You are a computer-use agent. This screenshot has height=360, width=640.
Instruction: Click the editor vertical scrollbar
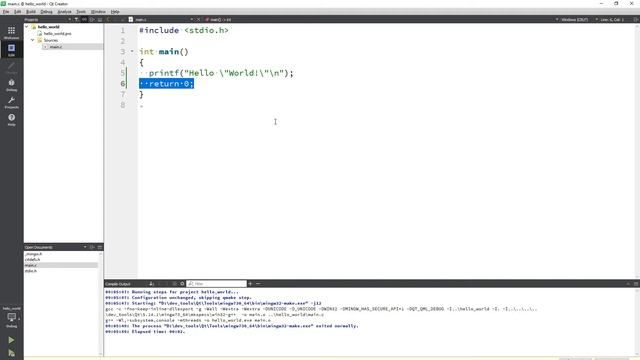(637, 151)
